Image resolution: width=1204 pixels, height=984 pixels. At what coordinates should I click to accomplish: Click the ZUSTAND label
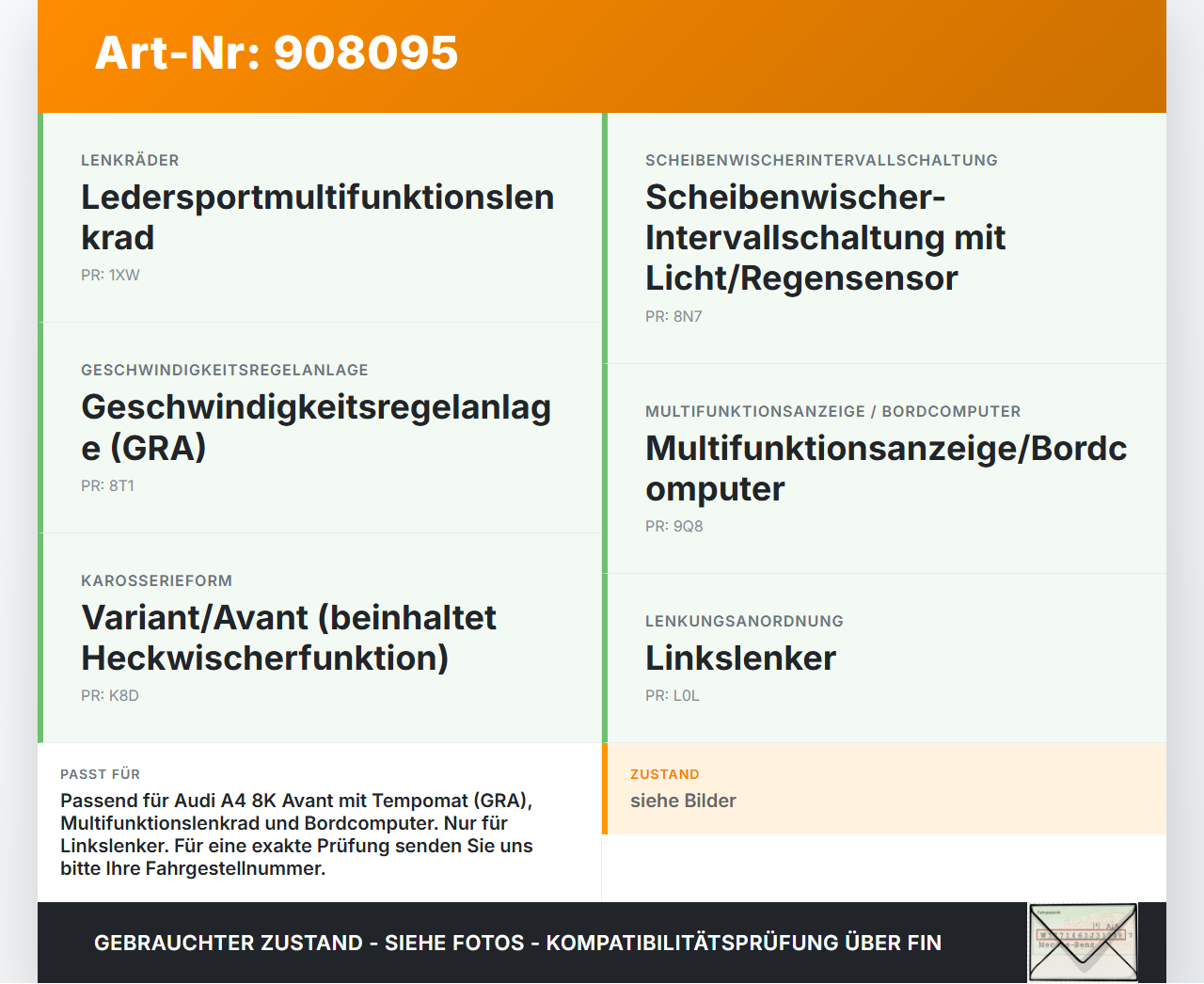[x=664, y=774]
